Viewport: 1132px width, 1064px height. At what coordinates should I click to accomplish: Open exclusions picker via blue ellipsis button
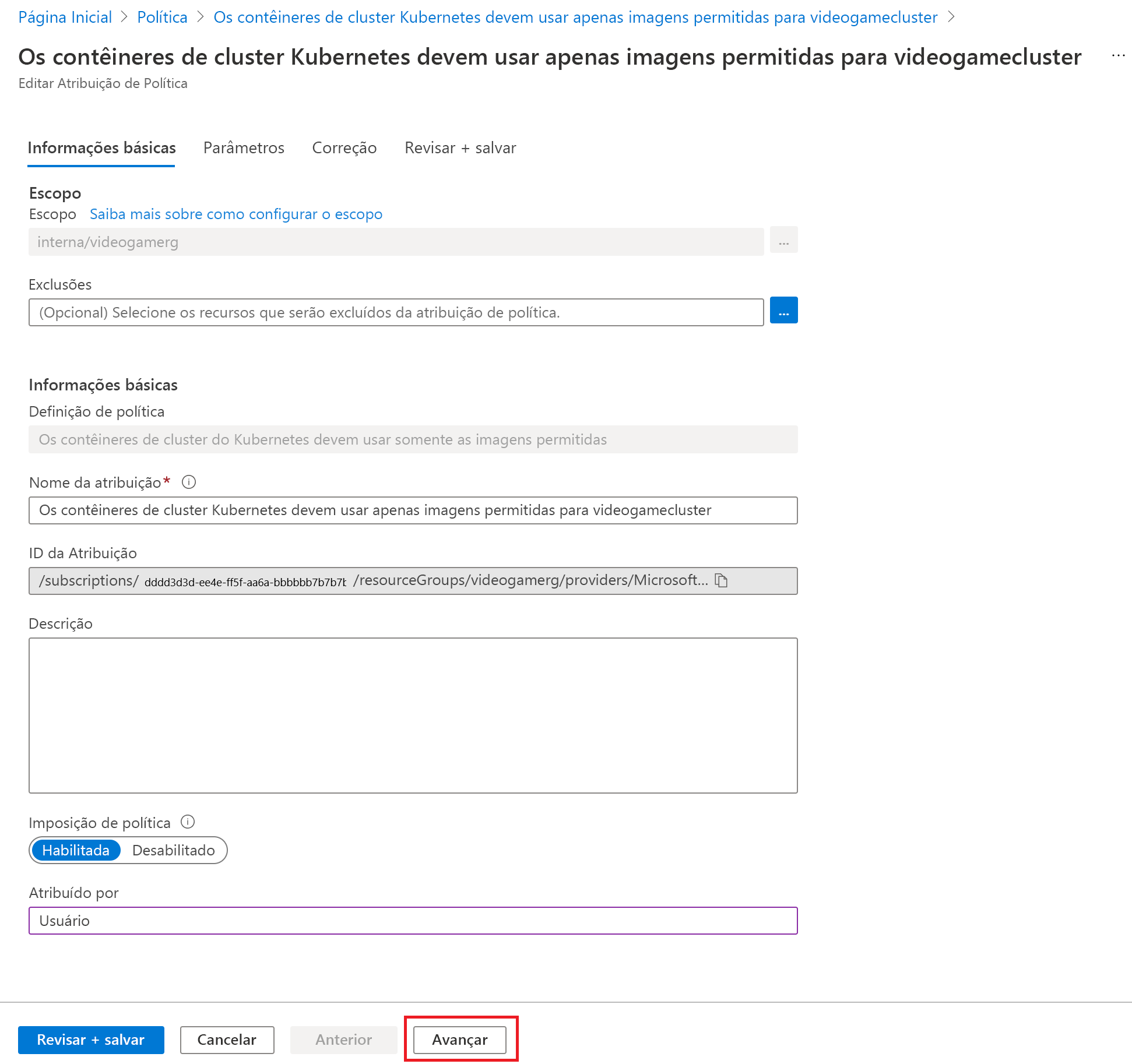(783, 311)
